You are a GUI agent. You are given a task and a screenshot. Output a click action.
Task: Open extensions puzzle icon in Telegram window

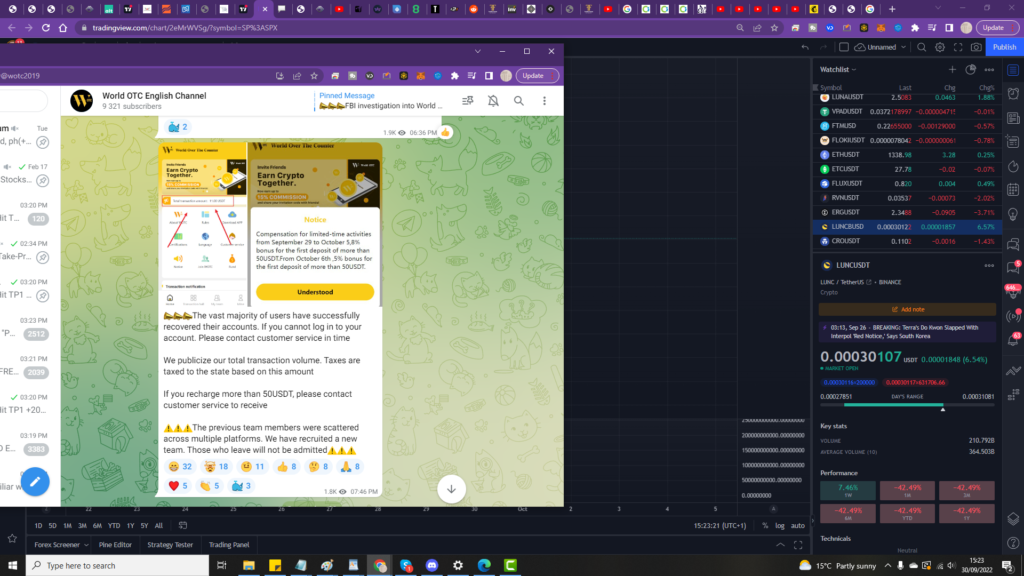pyautogui.click(x=455, y=76)
